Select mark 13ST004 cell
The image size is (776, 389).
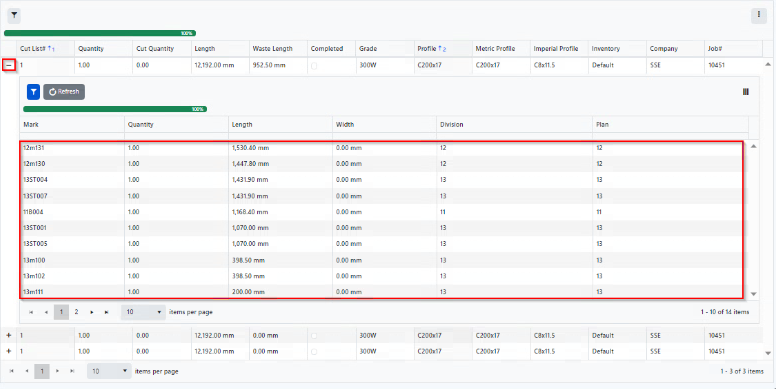point(72,180)
